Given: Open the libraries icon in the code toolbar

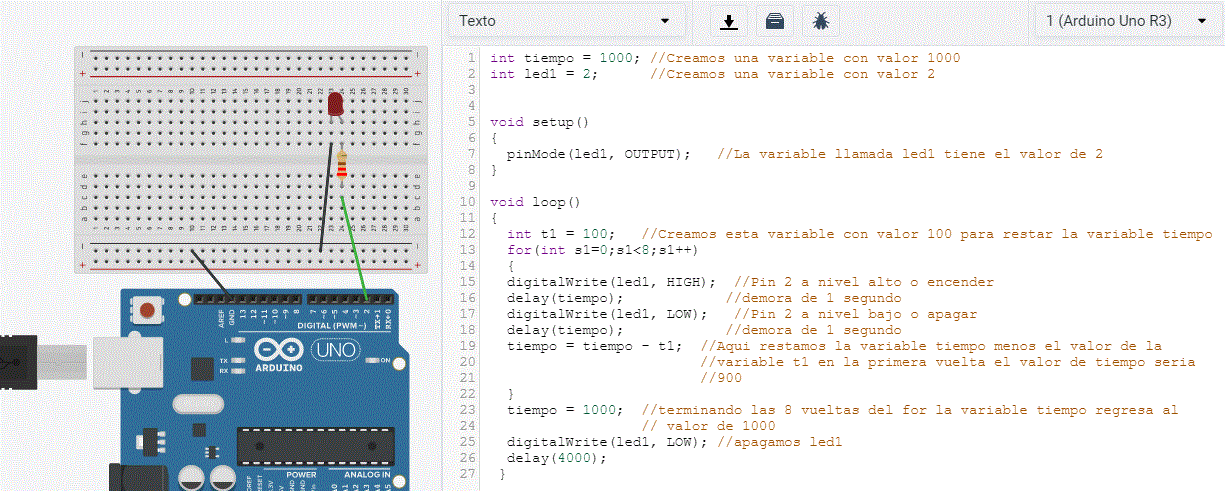Looking at the screenshot, I should [775, 21].
